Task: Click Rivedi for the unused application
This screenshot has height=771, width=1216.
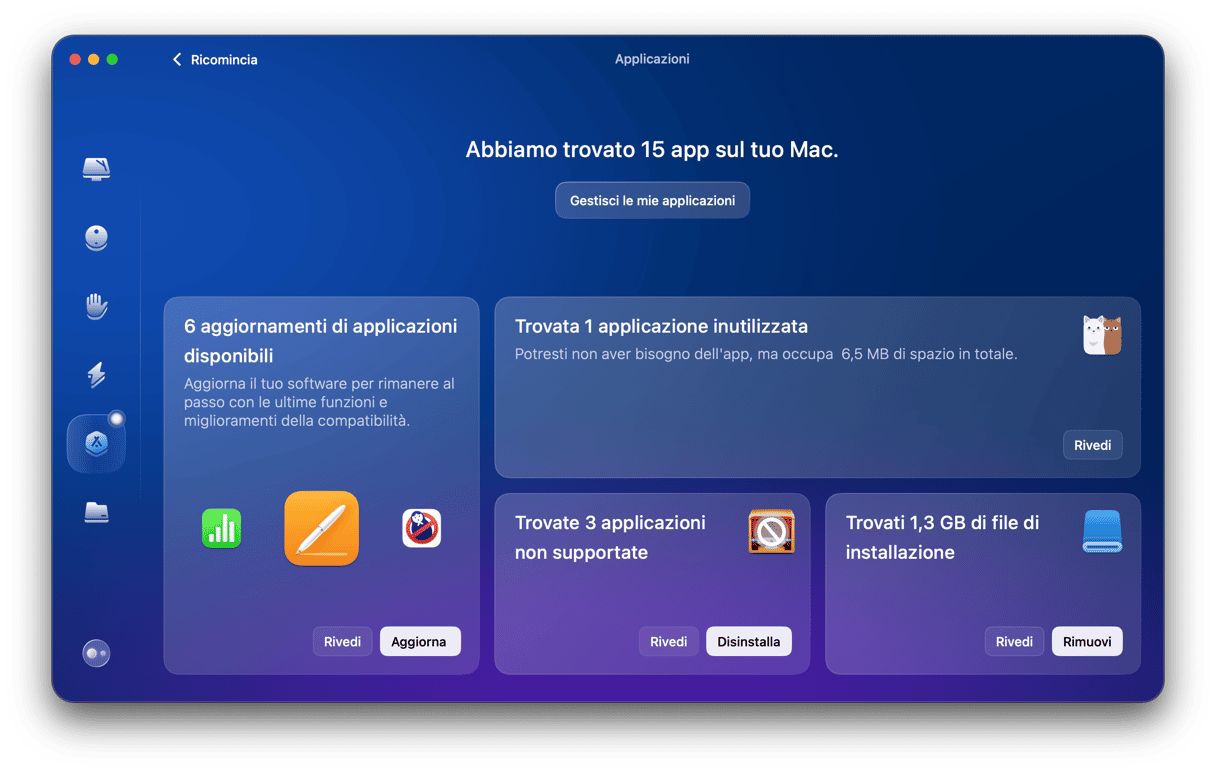Action: click(1092, 445)
